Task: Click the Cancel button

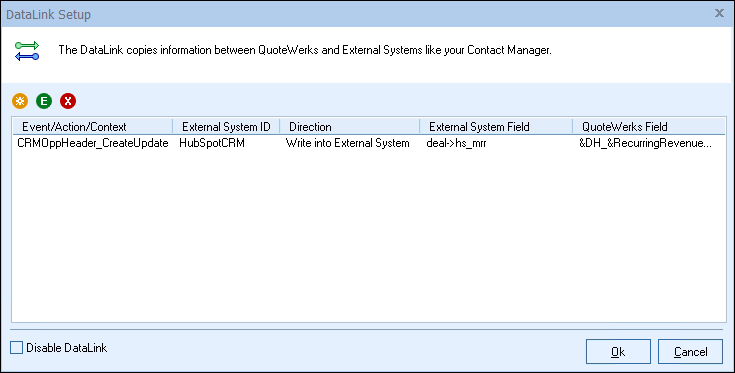Action: 690,351
